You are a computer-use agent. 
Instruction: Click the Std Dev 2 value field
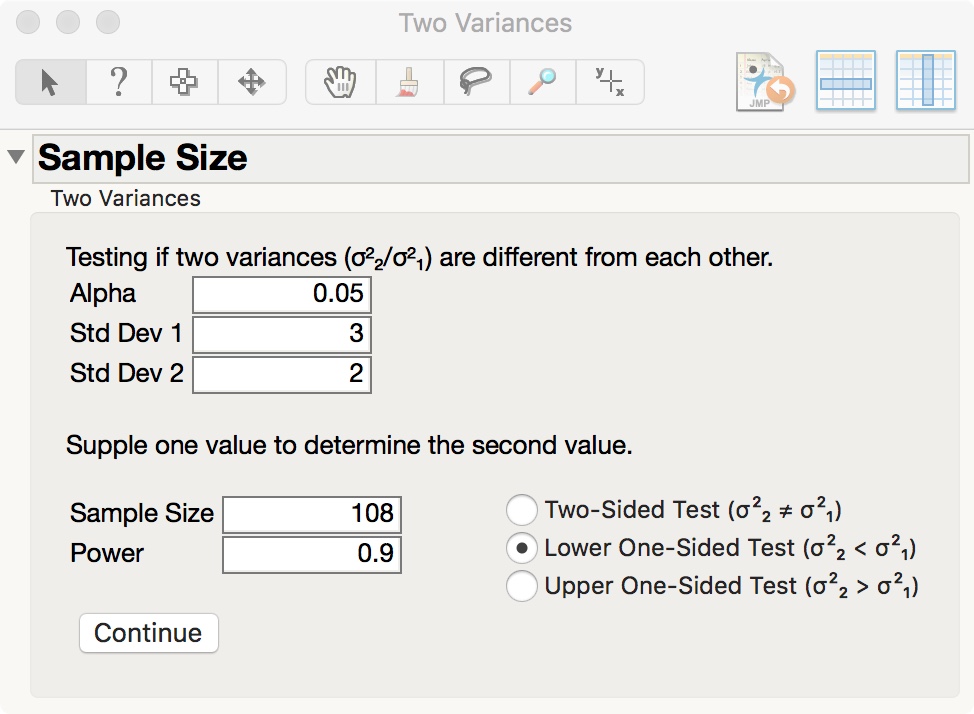tap(281, 374)
